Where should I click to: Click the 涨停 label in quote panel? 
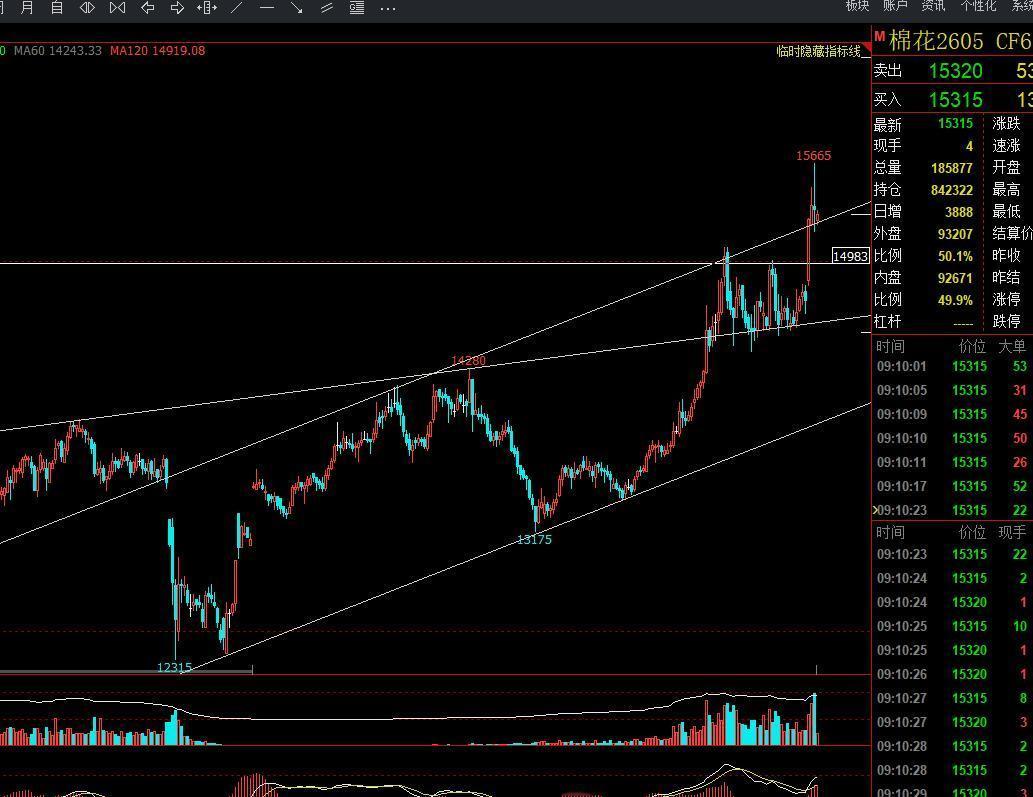[1007, 300]
